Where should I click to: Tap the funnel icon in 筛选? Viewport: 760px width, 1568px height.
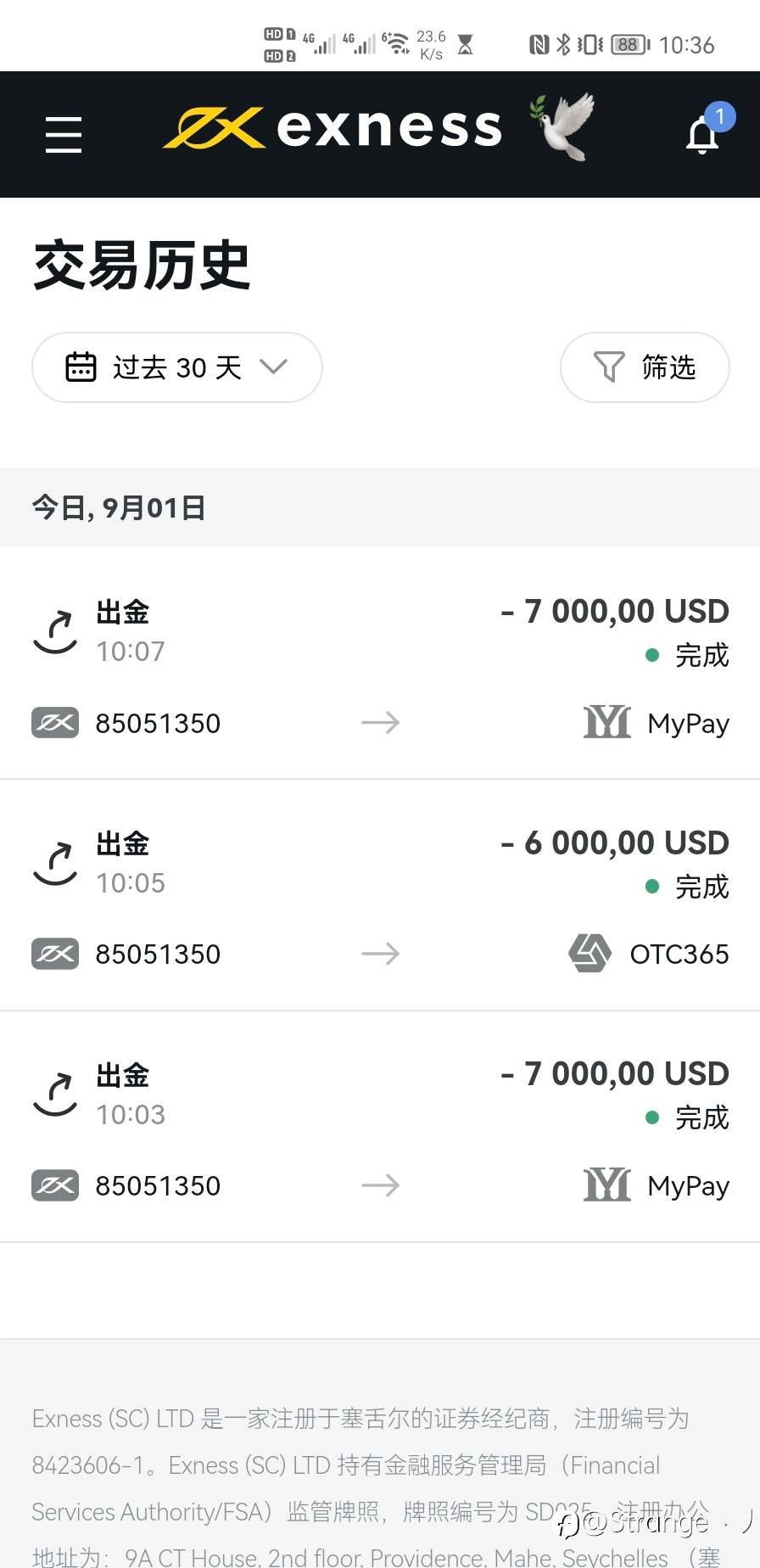coord(609,367)
